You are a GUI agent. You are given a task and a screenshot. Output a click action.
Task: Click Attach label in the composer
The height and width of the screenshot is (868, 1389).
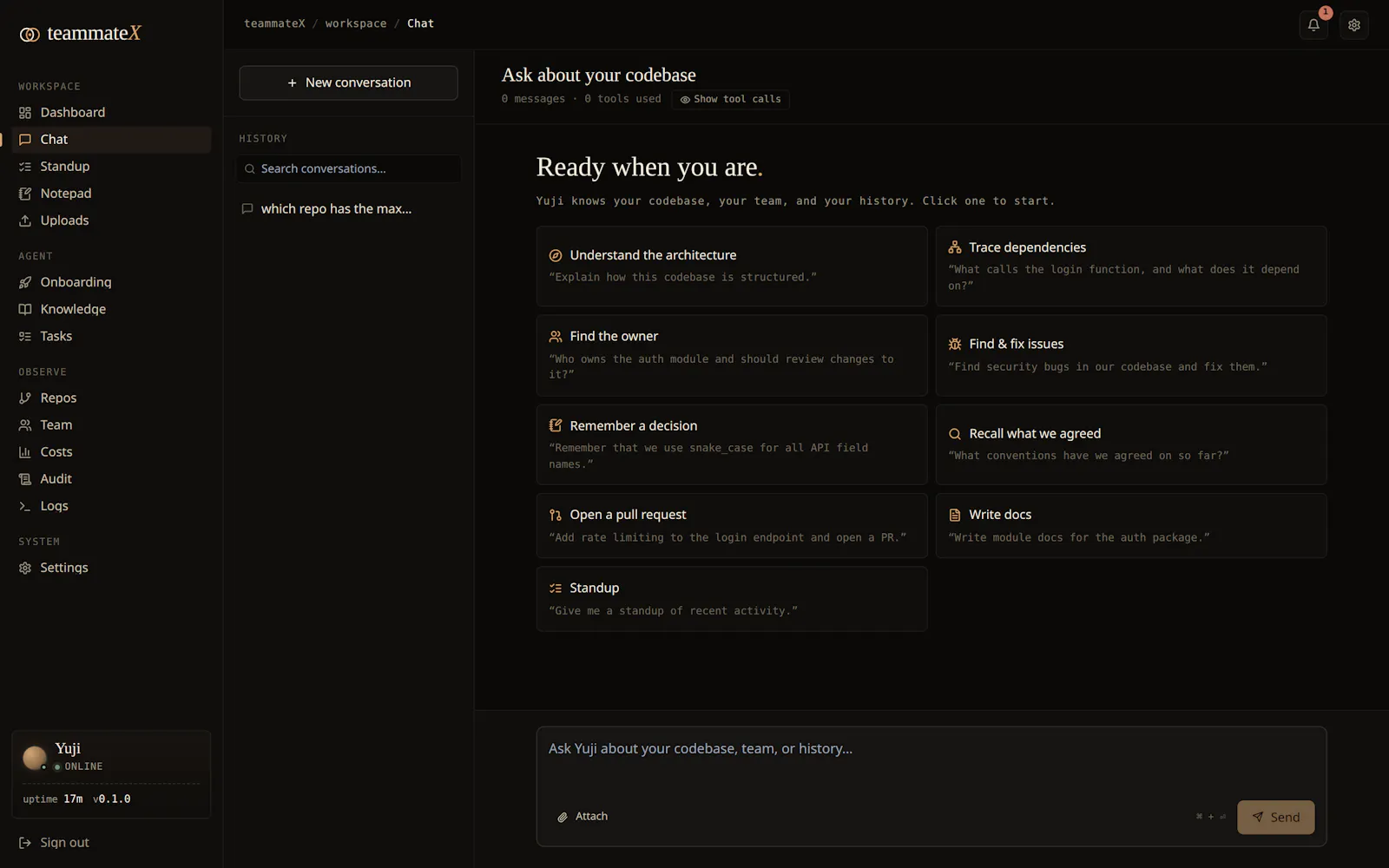[591, 817]
